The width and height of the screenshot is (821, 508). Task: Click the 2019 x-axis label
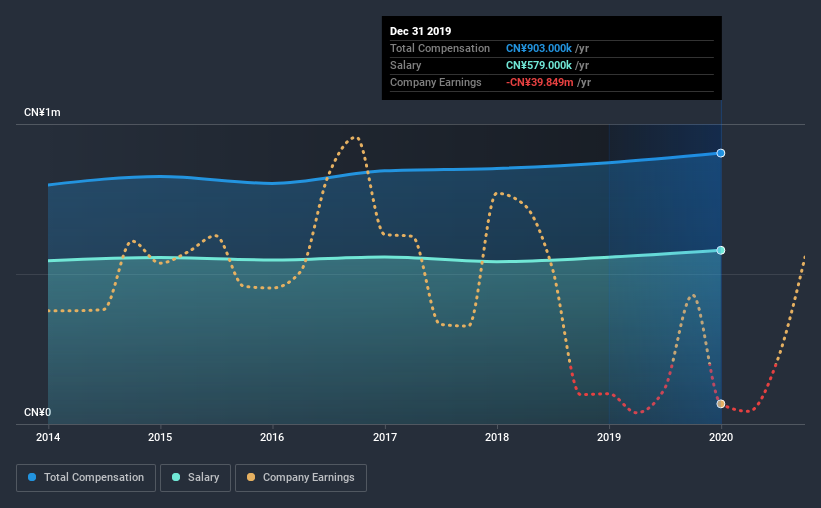609,437
